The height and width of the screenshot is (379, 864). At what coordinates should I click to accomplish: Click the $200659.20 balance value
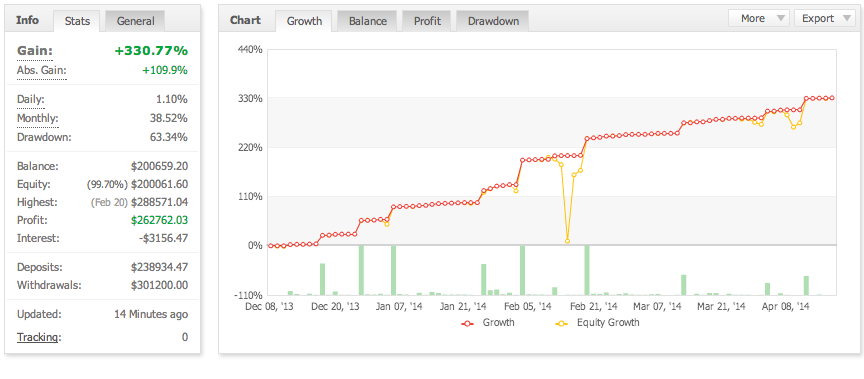[159, 166]
